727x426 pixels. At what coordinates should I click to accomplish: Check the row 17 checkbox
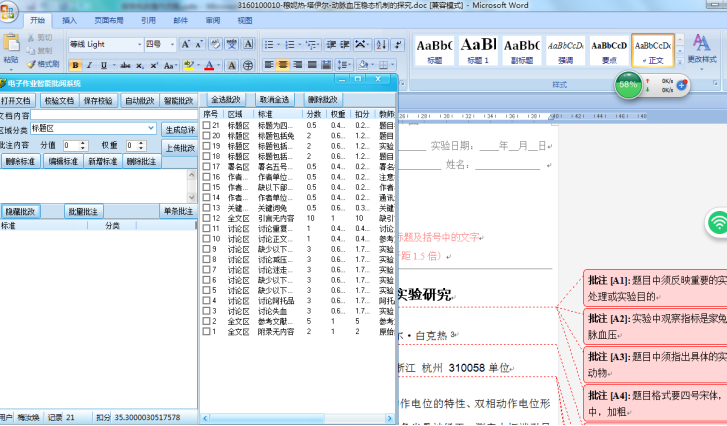pos(207,166)
